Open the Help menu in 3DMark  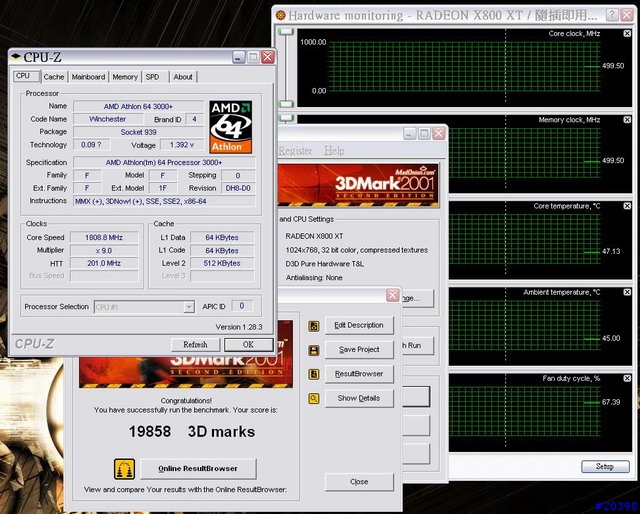tap(334, 151)
